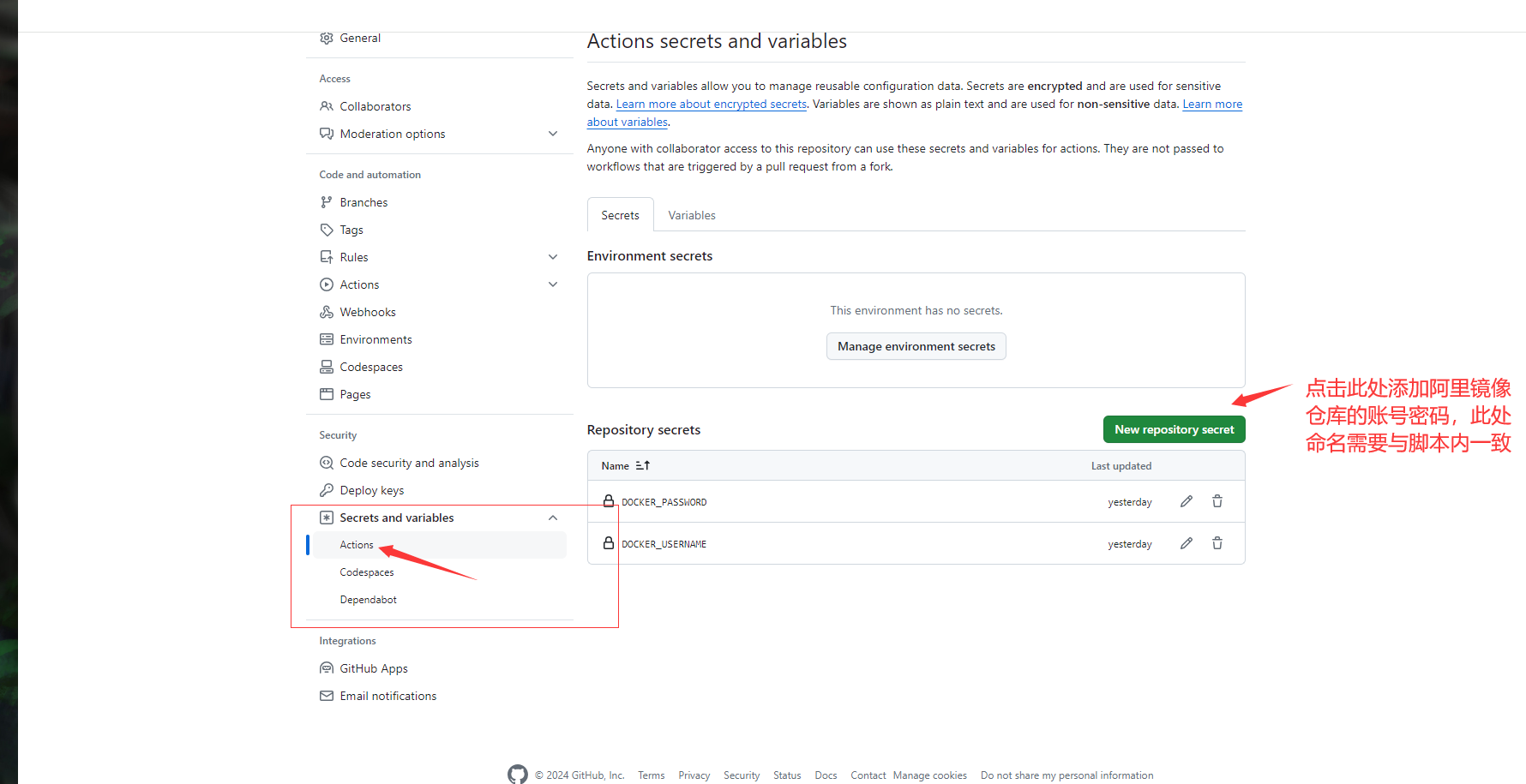Click the GitHub logo in footer

pos(518,775)
